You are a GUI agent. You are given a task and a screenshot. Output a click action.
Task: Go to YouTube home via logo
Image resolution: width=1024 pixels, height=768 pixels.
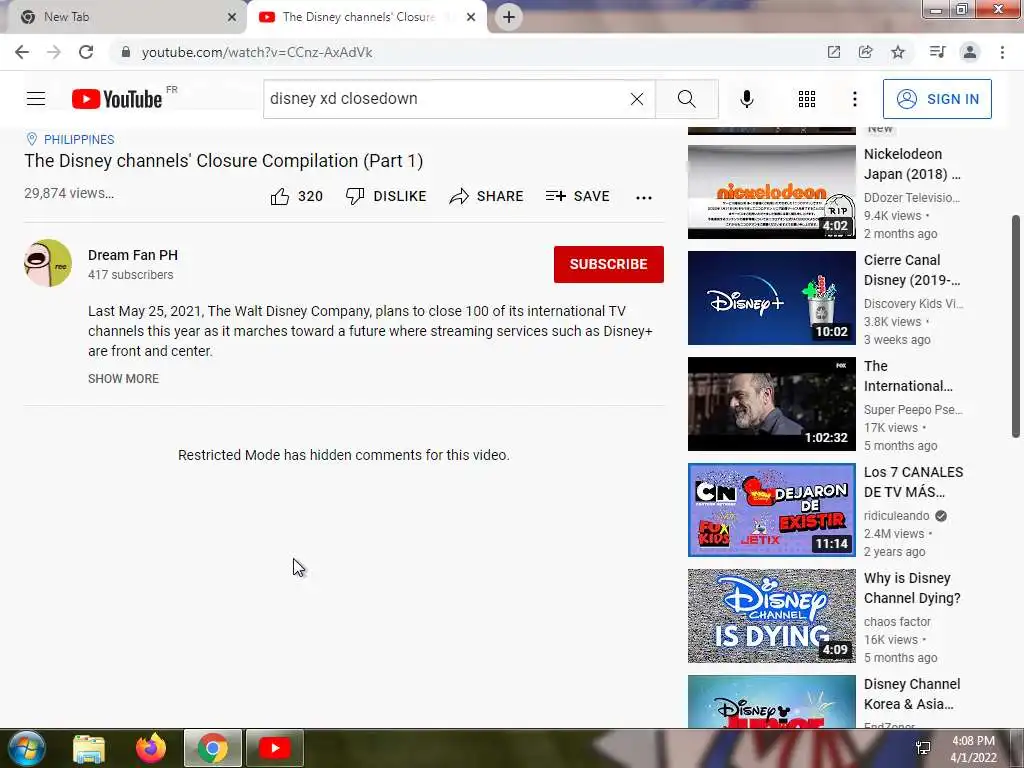(117, 99)
